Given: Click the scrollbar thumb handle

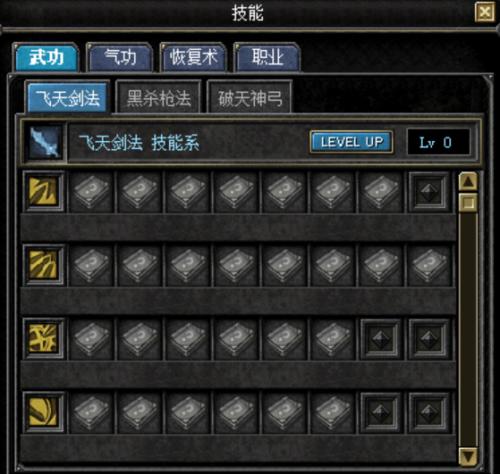Looking at the screenshot, I should point(468,202).
